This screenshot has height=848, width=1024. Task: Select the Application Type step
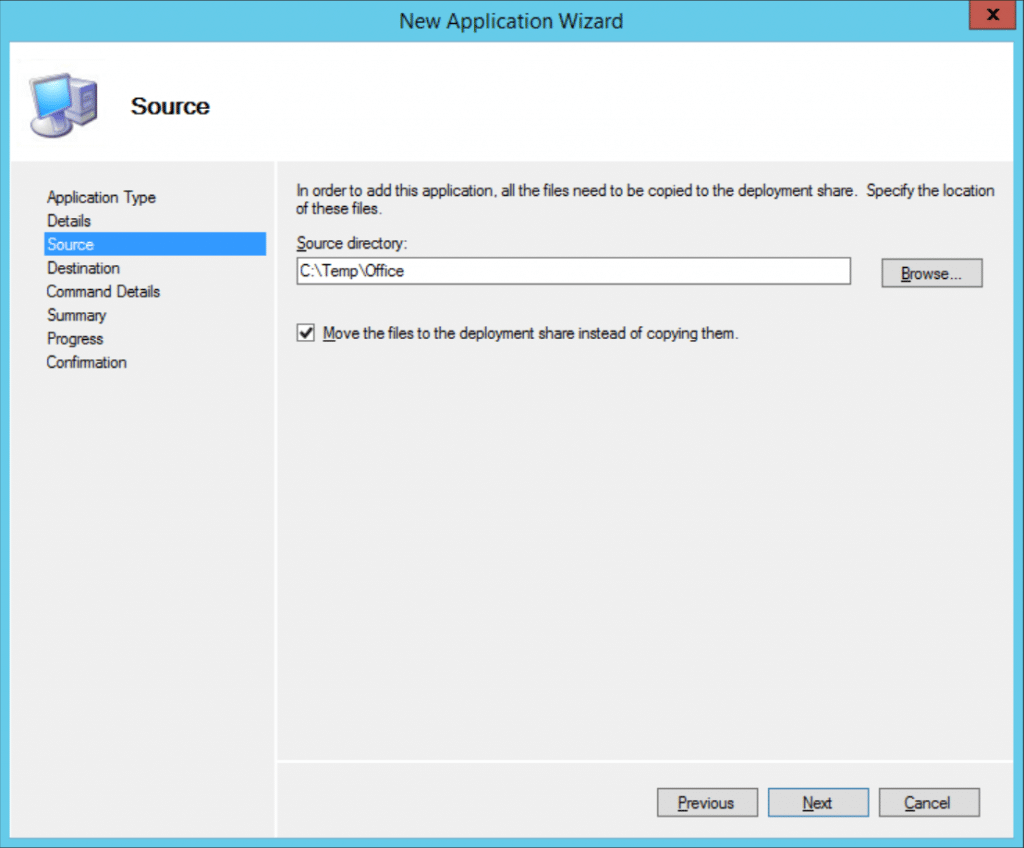101,197
